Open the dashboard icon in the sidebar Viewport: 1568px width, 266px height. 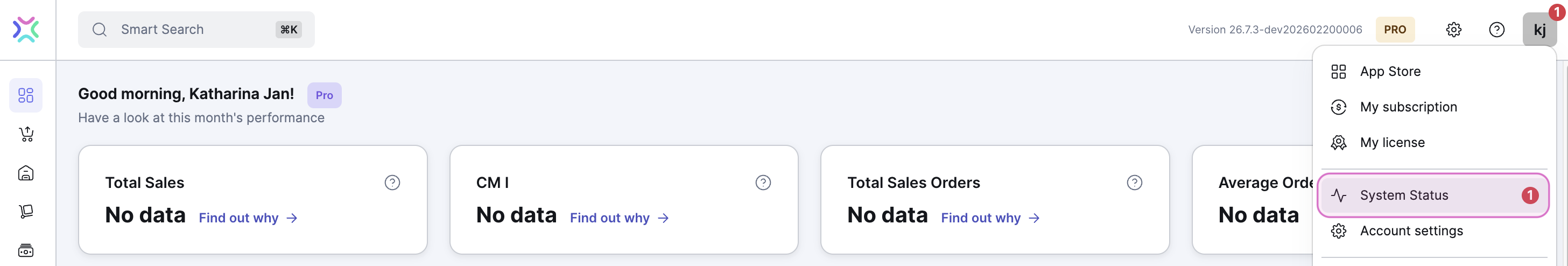pyautogui.click(x=25, y=95)
